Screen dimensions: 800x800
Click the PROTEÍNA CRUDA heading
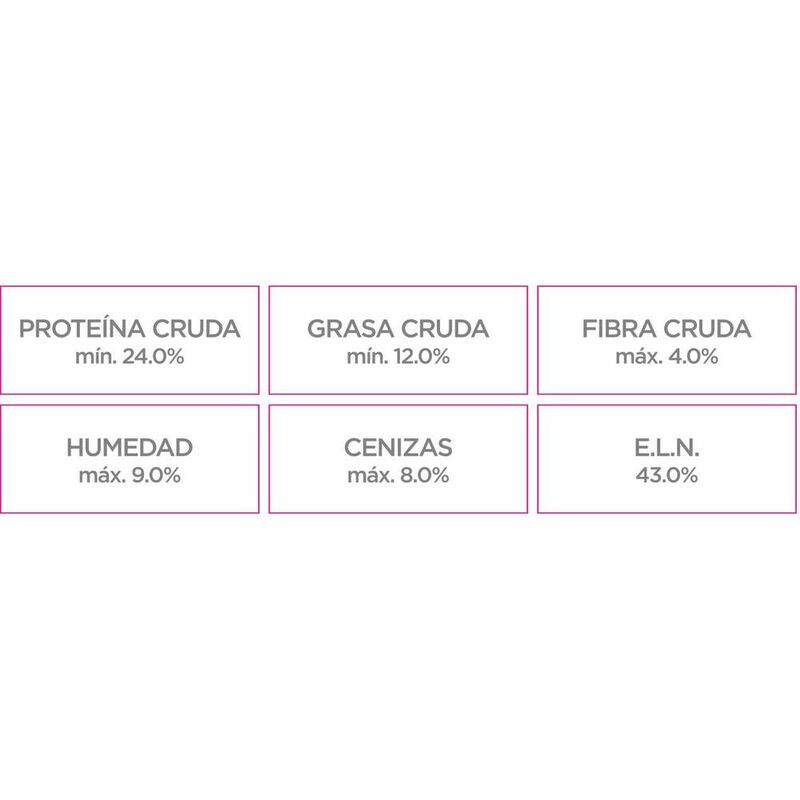point(130,329)
